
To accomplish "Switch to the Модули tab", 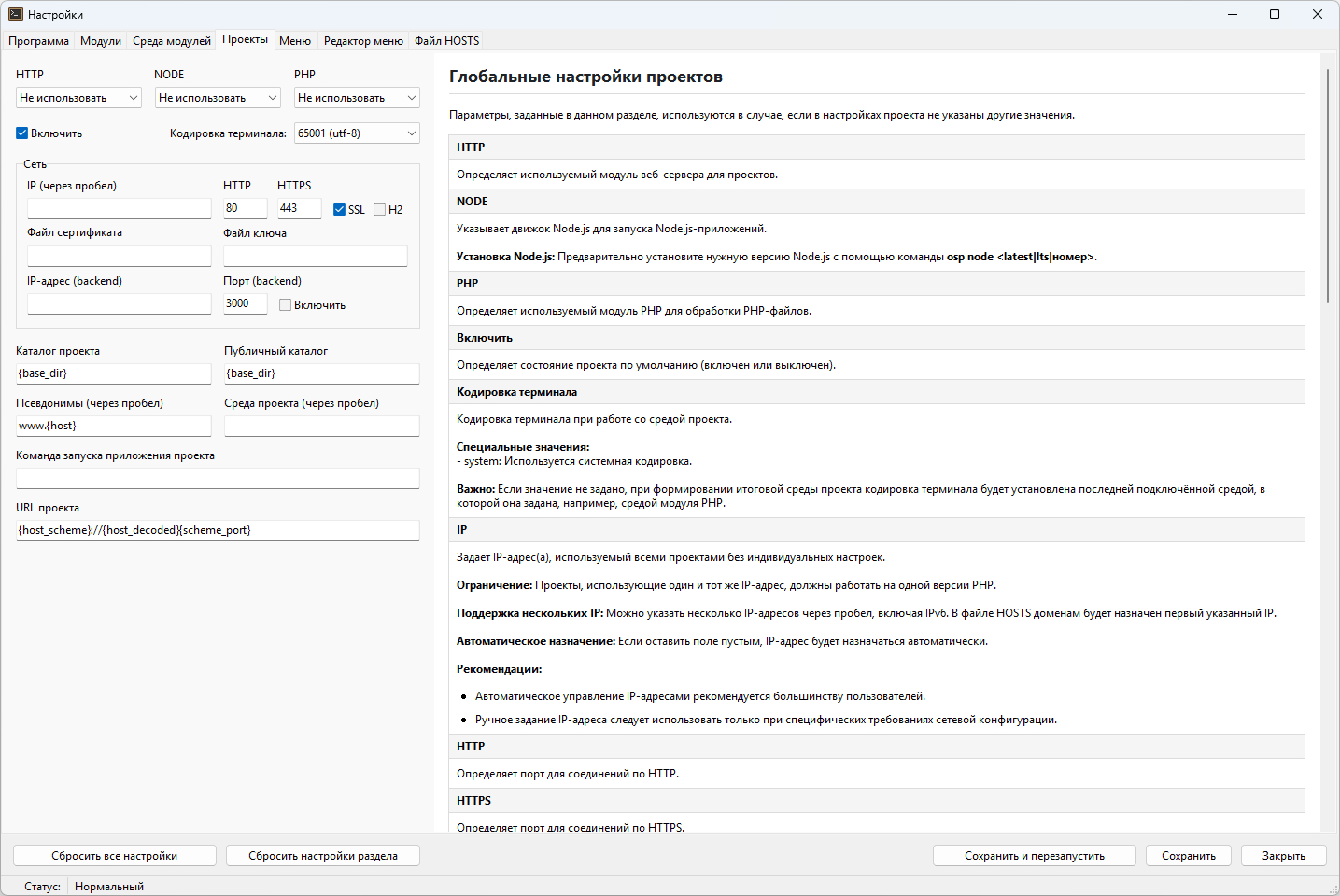I will coord(101,41).
